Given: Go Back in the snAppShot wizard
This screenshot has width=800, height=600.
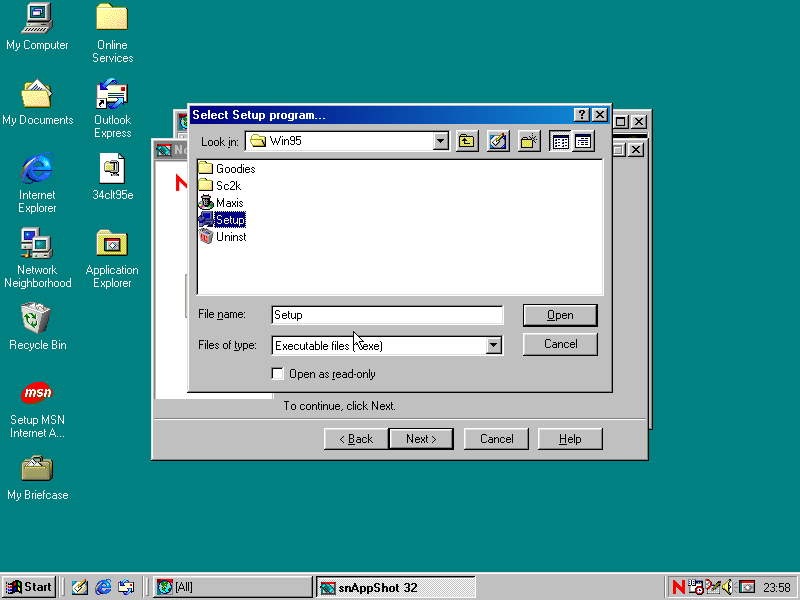Looking at the screenshot, I should pyautogui.click(x=356, y=439).
